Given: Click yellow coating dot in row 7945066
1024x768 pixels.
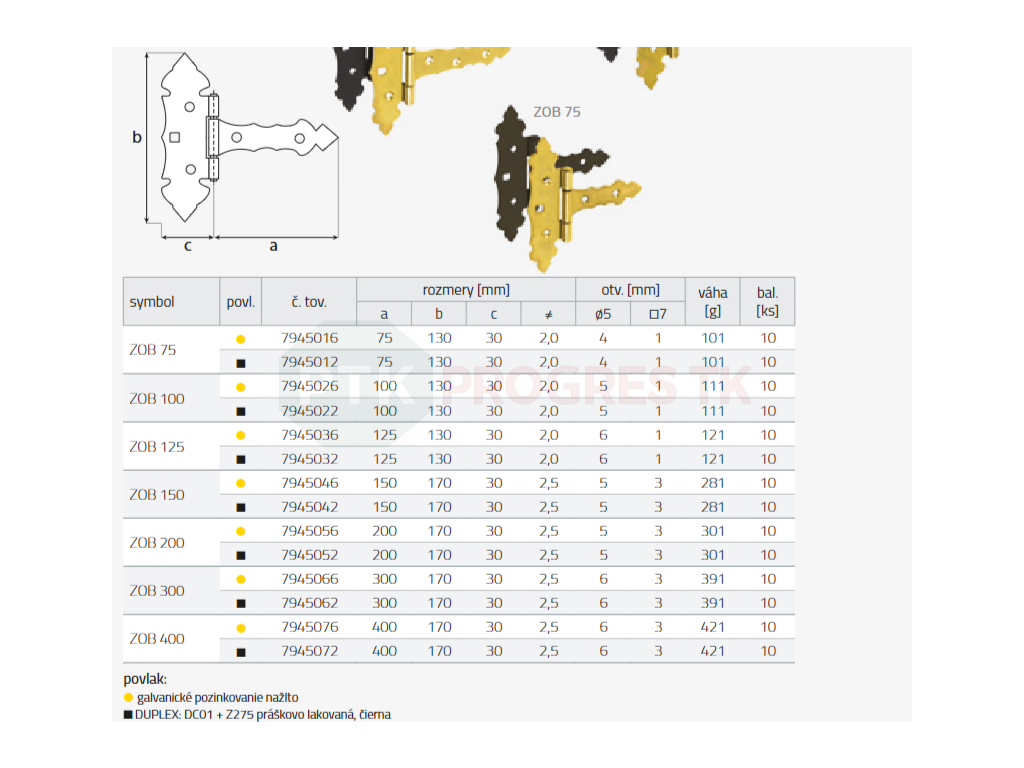Looking at the screenshot, I should click(240, 579).
